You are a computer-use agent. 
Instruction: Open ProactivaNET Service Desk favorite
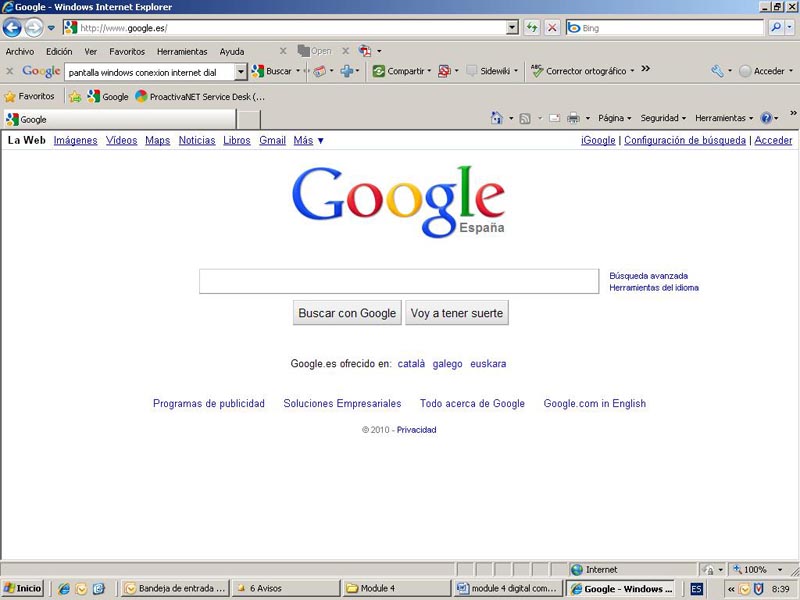[200, 96]
